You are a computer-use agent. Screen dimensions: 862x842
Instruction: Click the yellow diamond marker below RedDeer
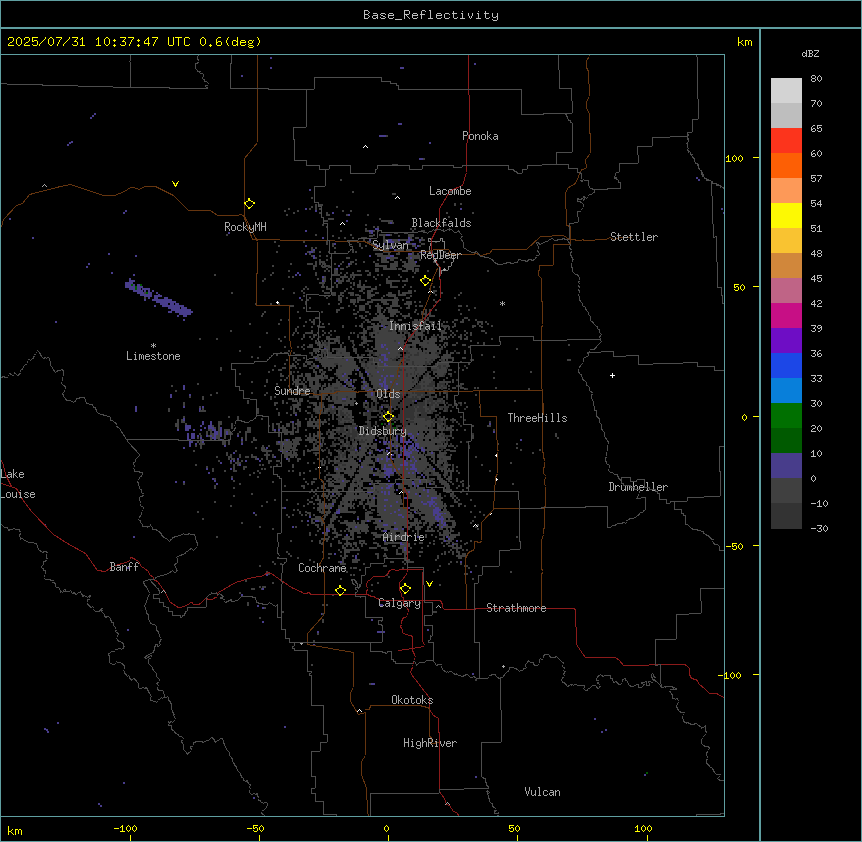pos(426,281)
